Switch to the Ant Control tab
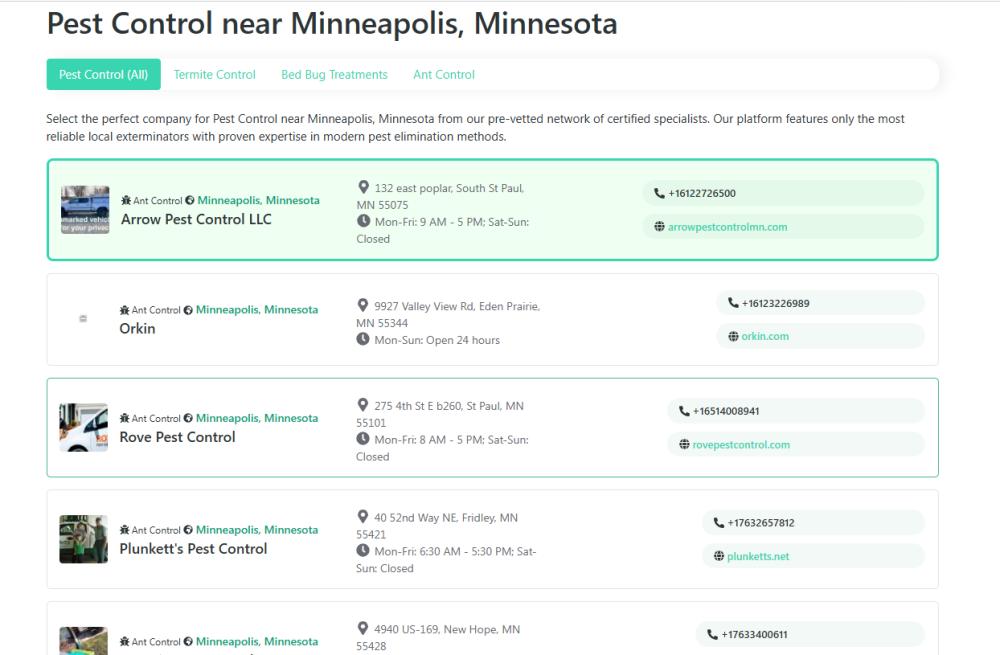1000x655 pixels. (x=444, y=75)
